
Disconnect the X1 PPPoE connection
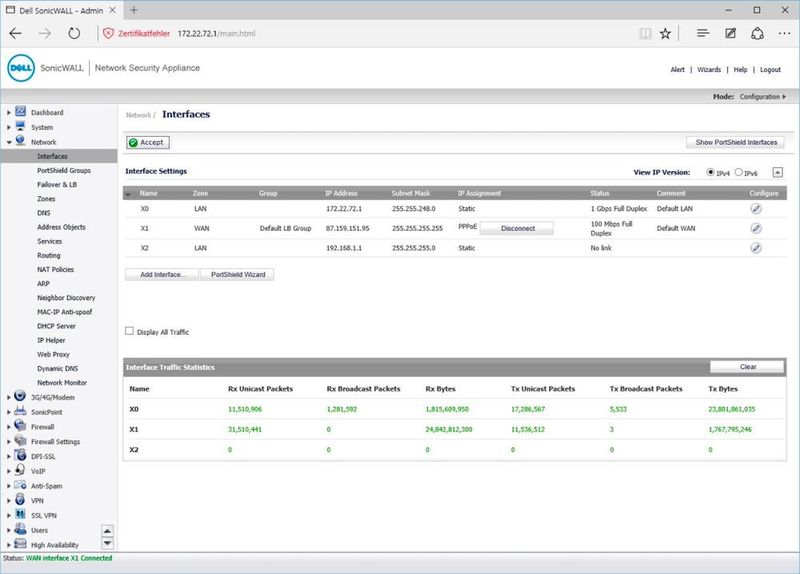(517, 228)
